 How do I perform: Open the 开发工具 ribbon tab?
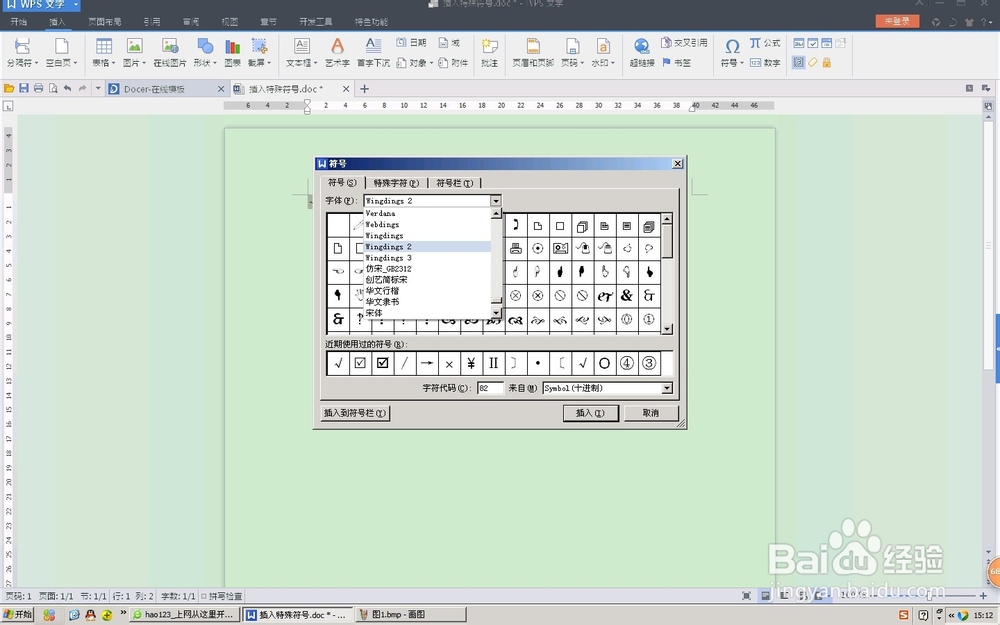pyautogui.click(x=316, y=22)
